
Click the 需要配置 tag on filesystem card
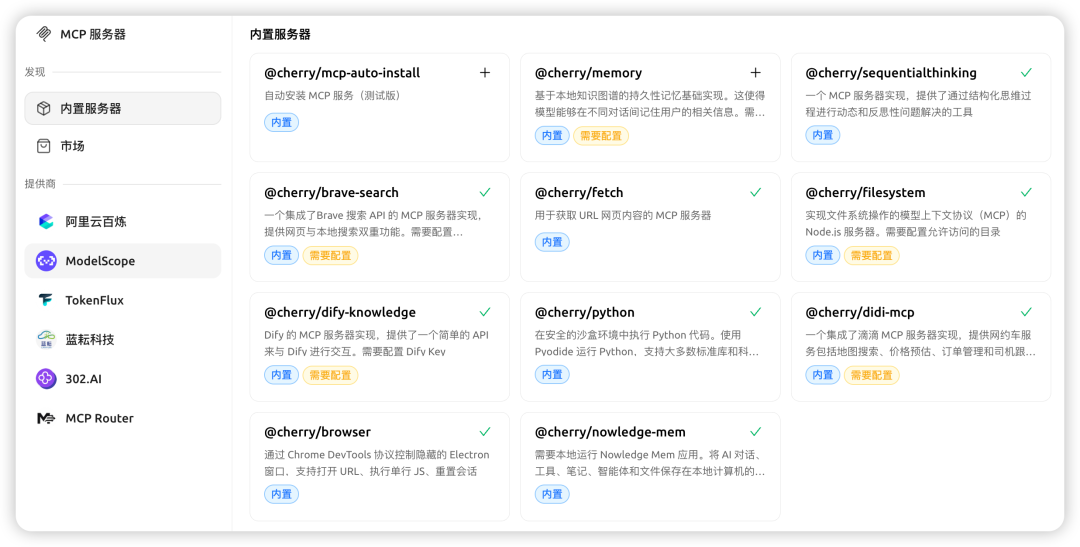(x=871, y=256)
